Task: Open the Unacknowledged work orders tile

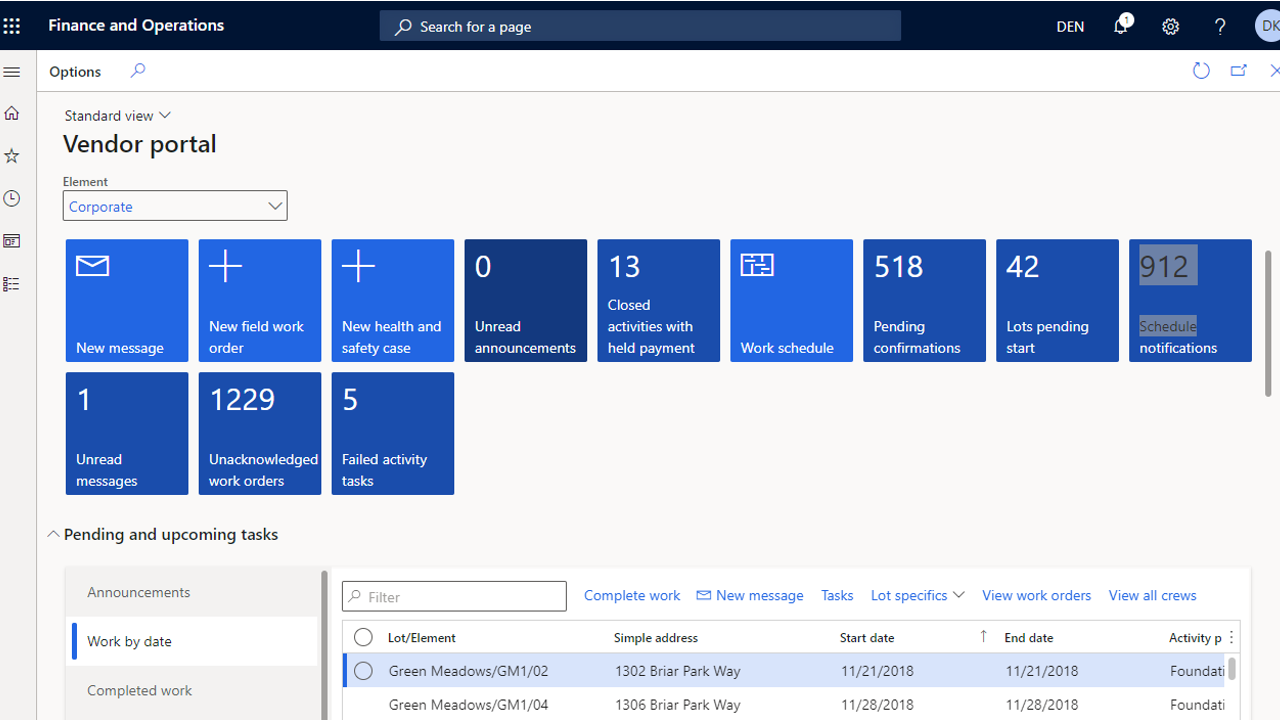Action: 260,434
